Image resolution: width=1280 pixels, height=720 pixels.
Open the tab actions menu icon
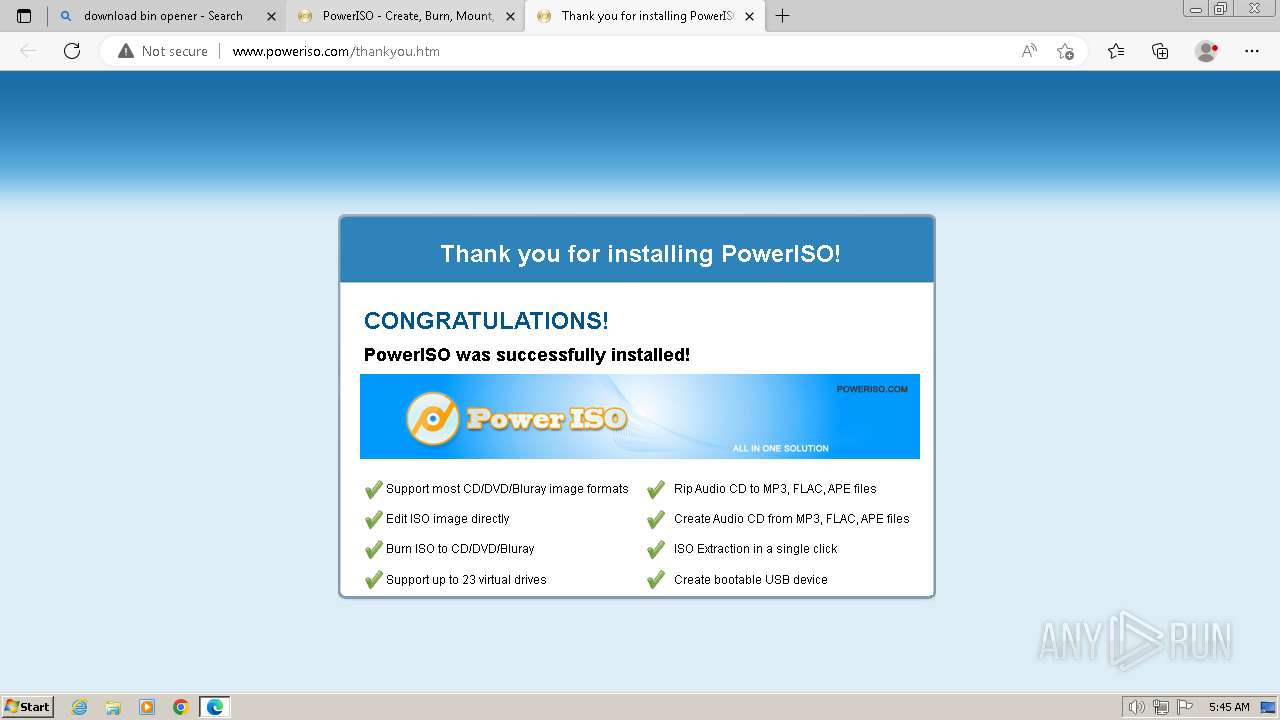(x=24, y=16)
